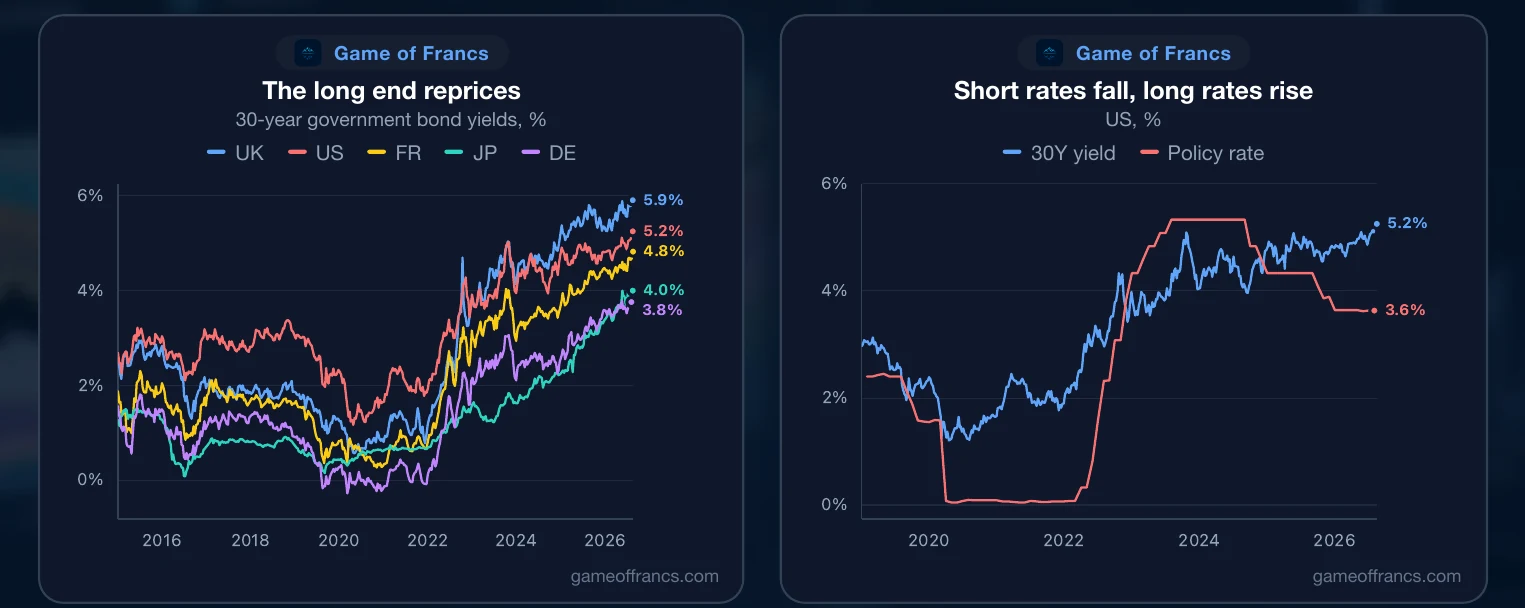Click the title 'The long end reprices'

tap(391, 90)
